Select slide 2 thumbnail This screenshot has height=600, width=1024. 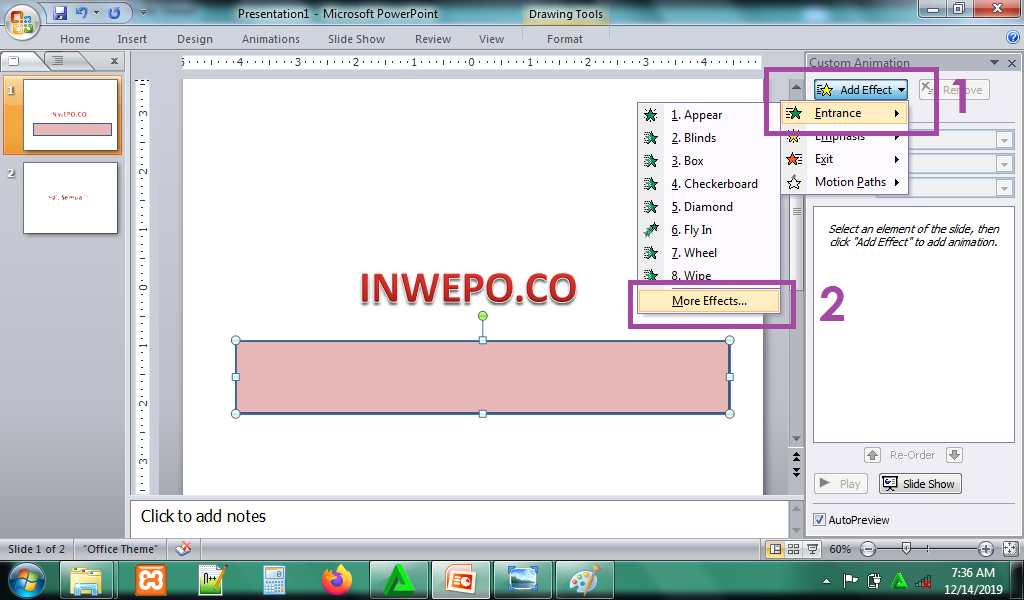click(71, 198)
